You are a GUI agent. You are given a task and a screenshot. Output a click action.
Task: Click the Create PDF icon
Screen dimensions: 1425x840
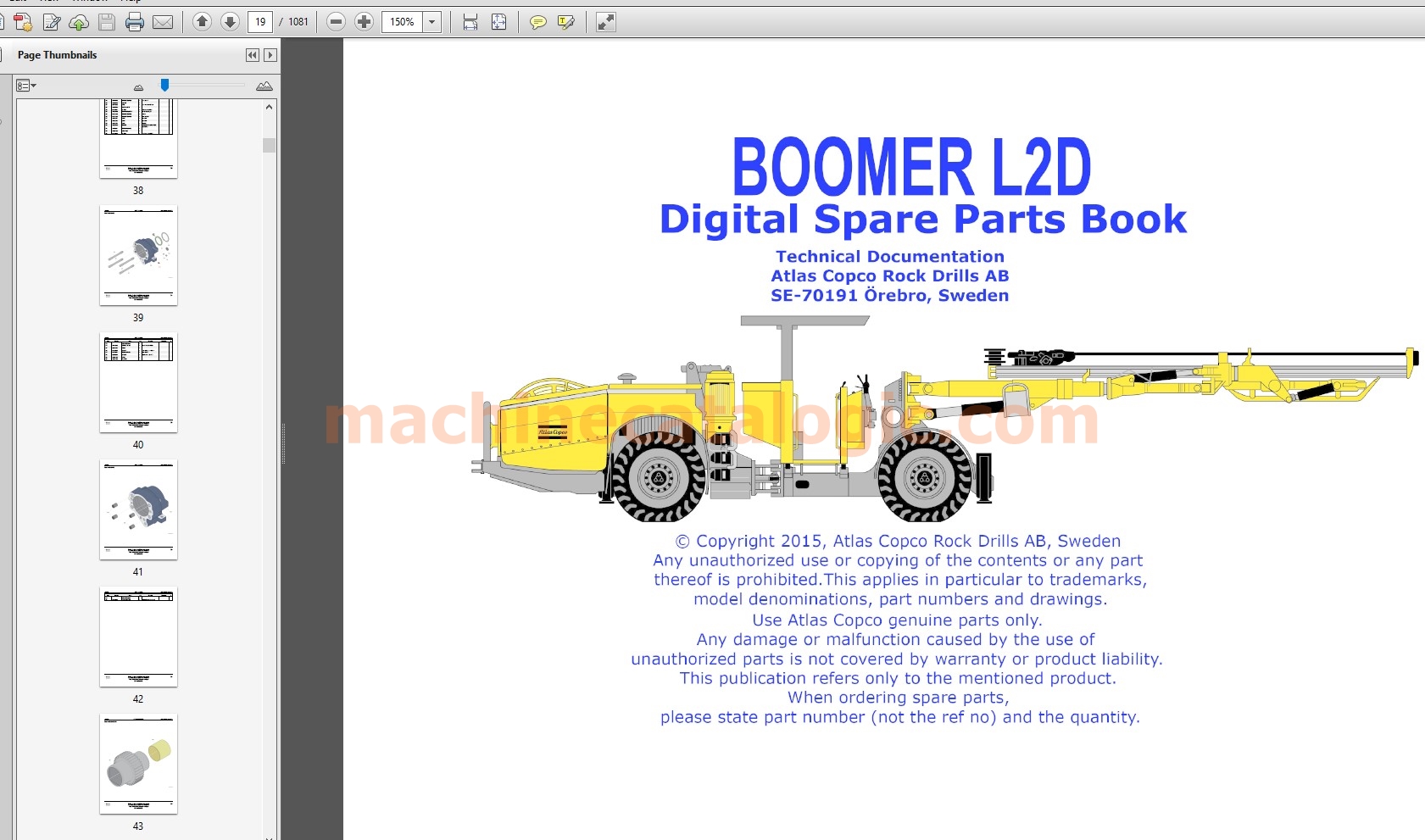pyautogui.click(x=23, y=22)
